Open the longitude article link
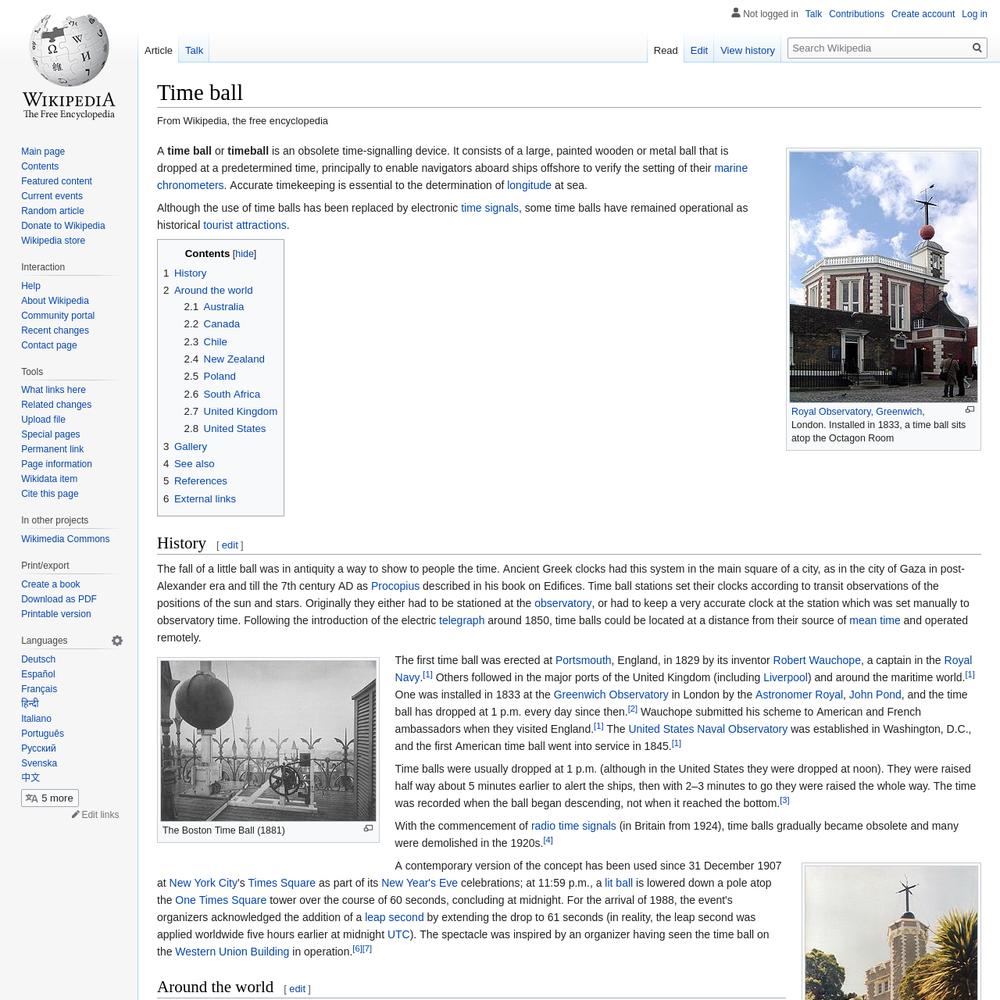The height and width of the screenshot is (1000, 1000). (x=529, y=185)
